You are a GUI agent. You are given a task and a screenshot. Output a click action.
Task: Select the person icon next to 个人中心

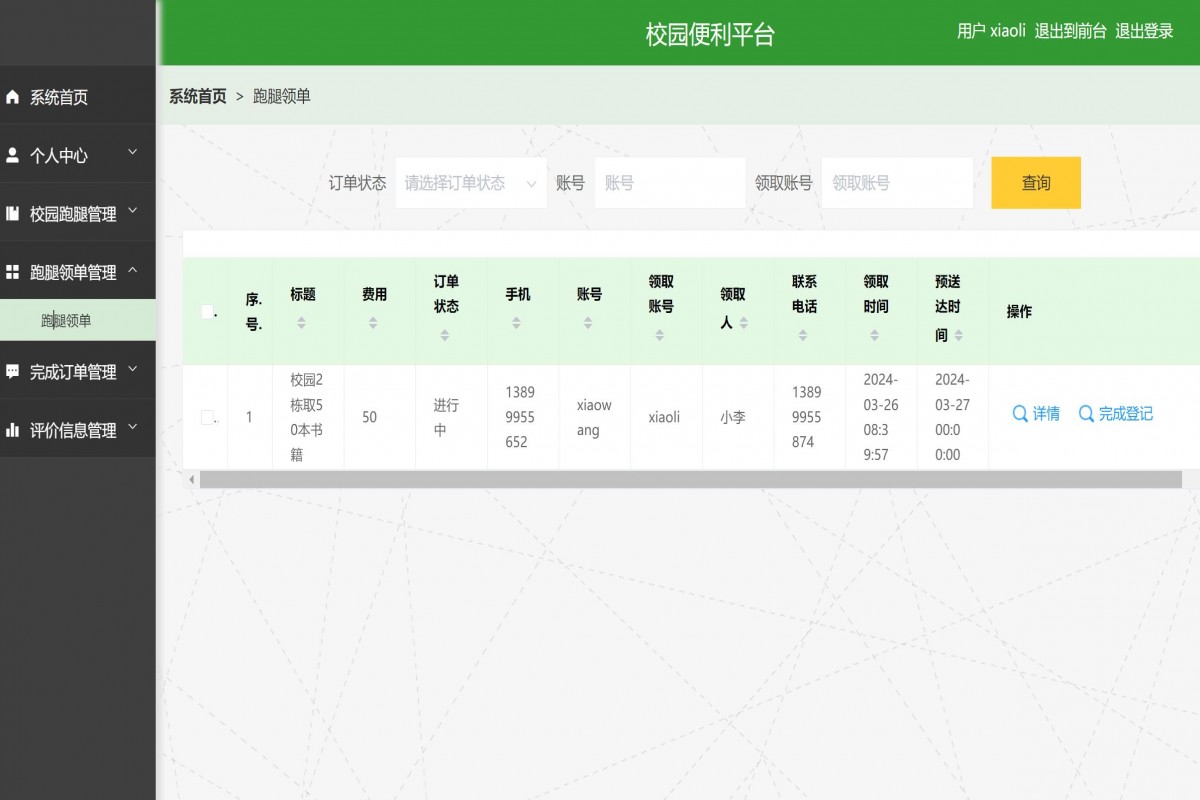(11, 154)
